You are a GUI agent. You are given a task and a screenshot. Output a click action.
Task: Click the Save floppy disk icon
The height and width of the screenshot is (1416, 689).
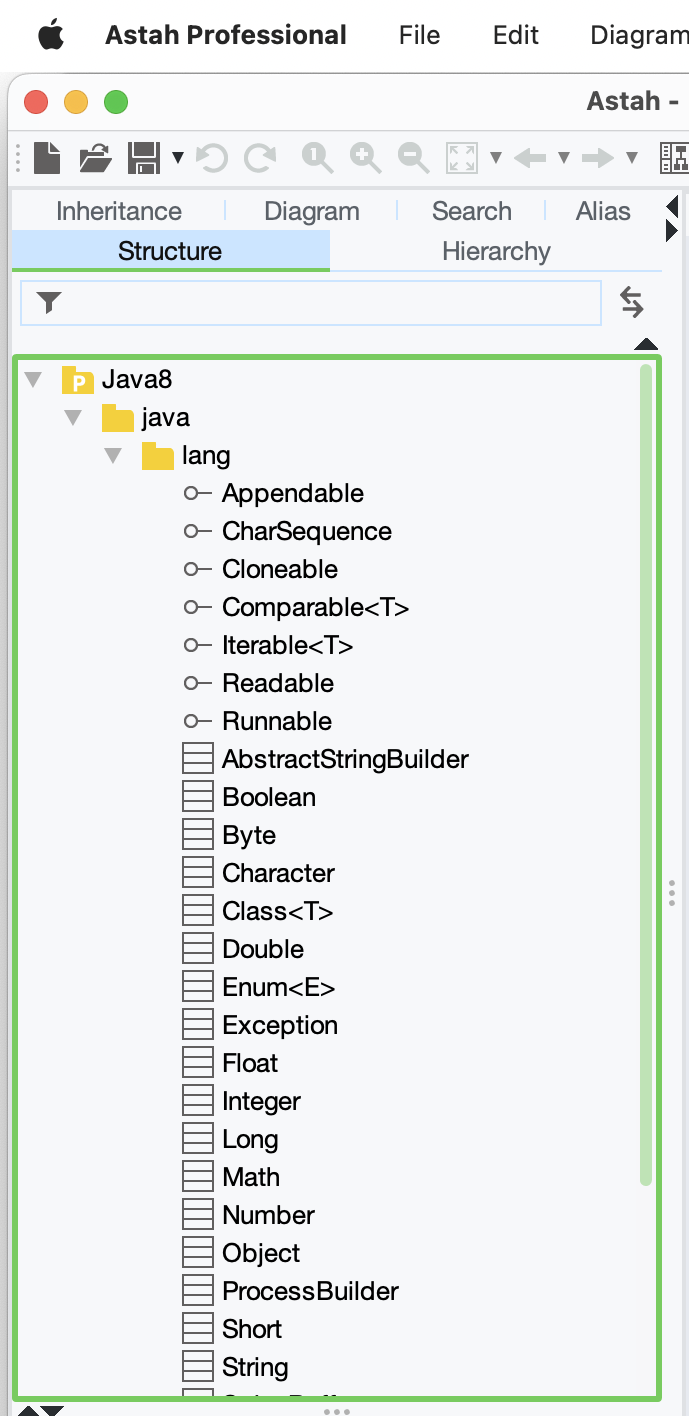click(x=144, y=157)
